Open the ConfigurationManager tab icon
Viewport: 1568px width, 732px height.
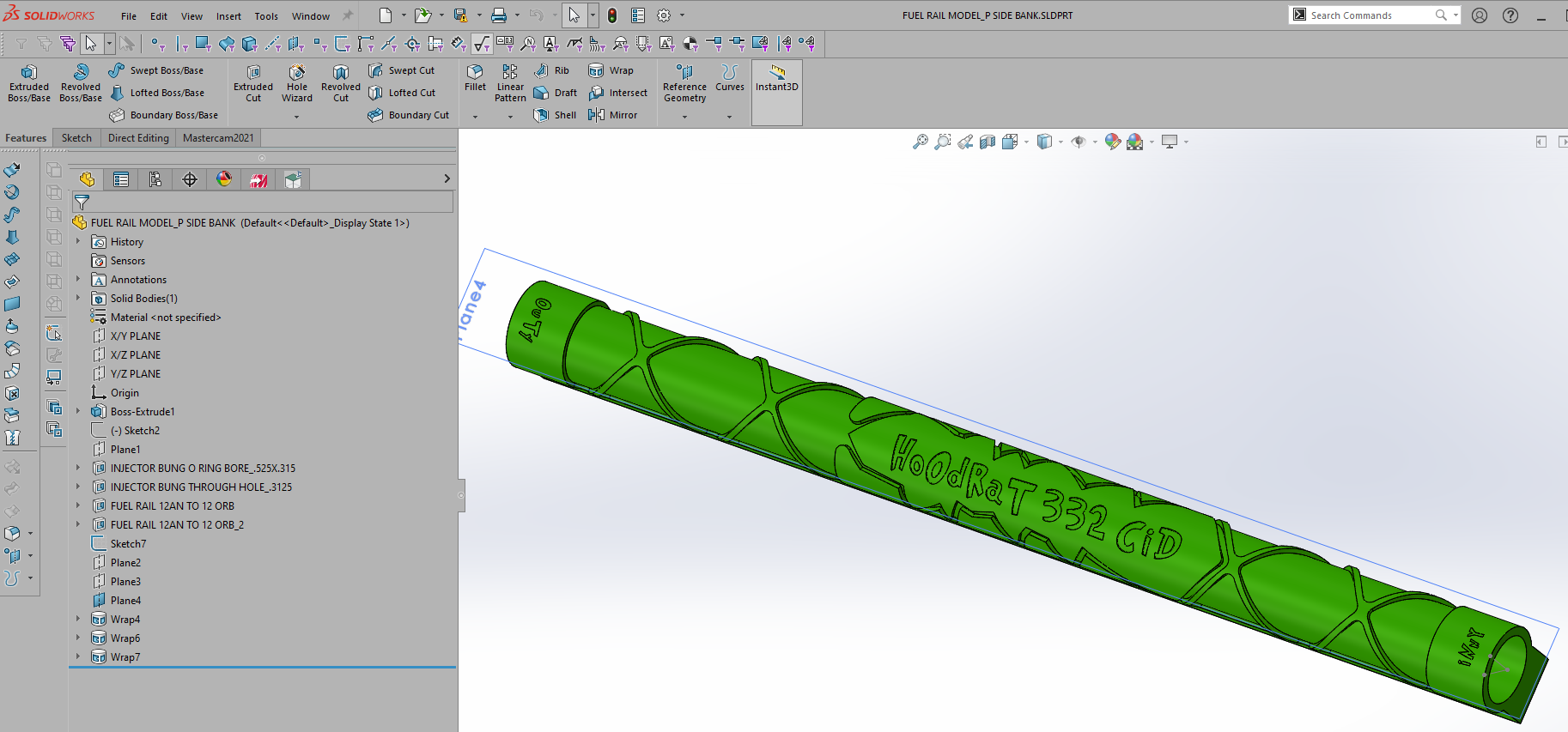point(155,179)
